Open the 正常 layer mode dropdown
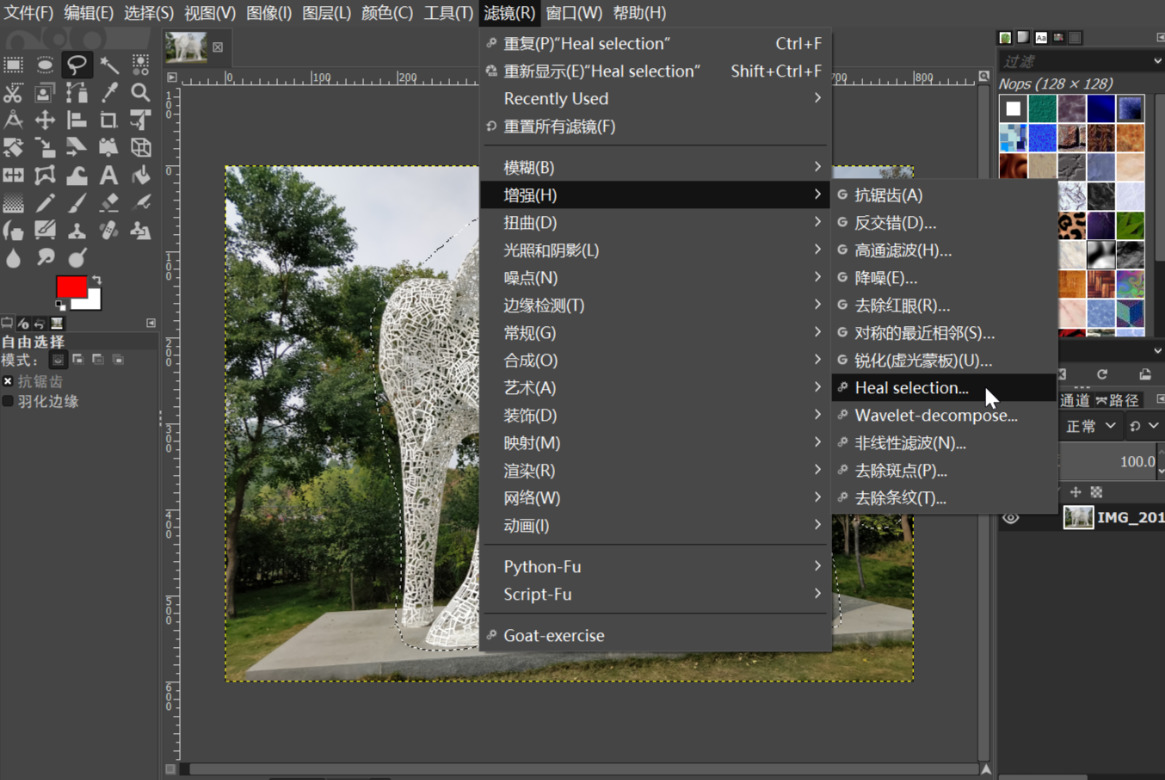Screen dimensions: 1165x780 point(1090,426)
